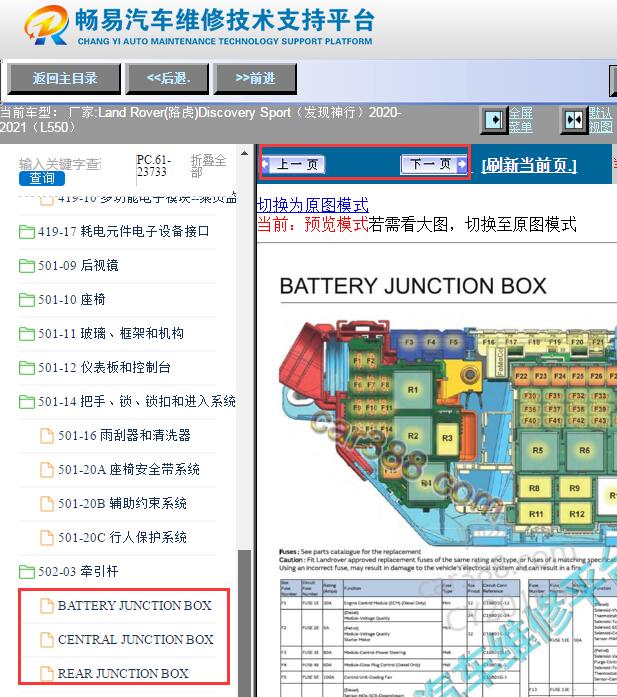Image resolution: width=617 pixels, height=697 pixels.
Task: Open document 501-16 雨刮器和清洗器
Action: click(x=124, y=436)
